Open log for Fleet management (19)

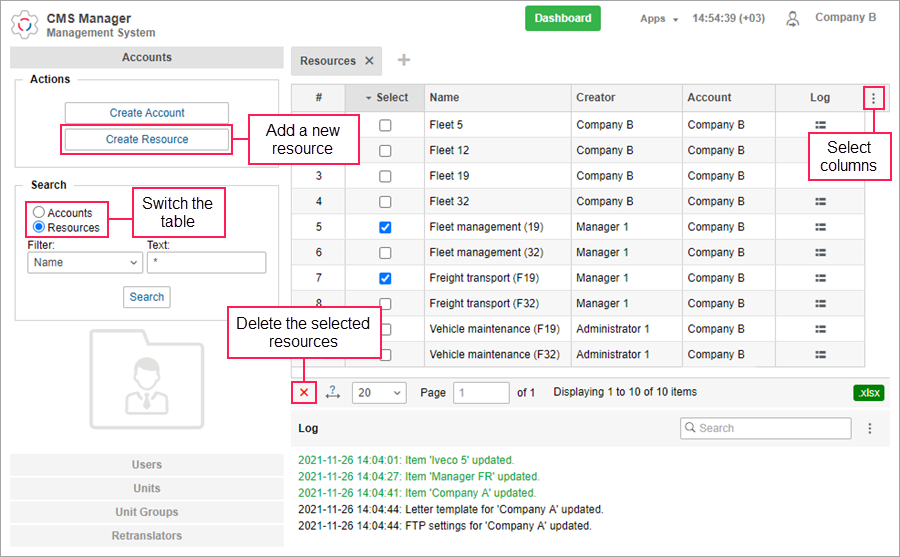(820, 227)
